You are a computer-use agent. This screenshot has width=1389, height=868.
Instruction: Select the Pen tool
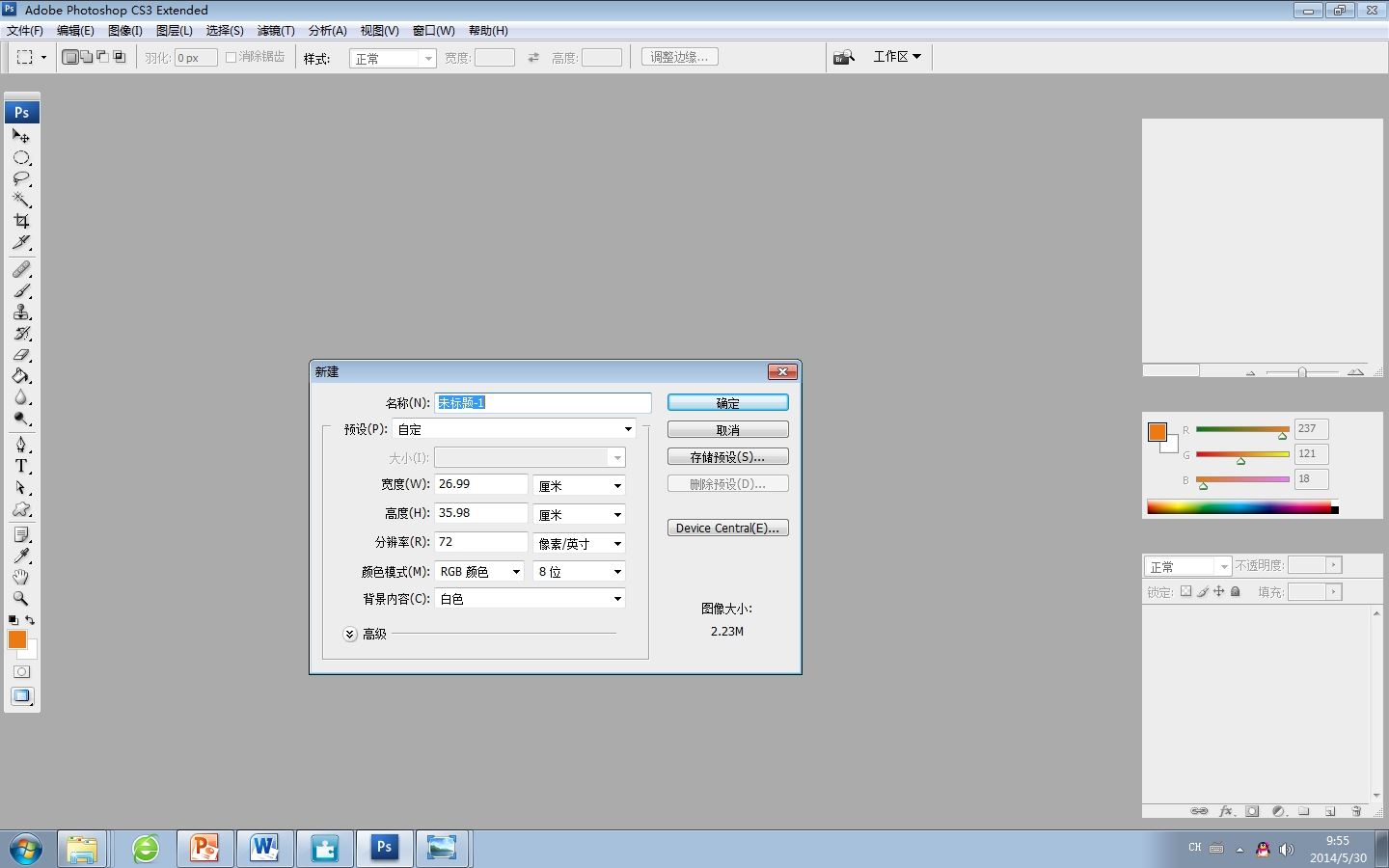pyautogui.click(x=21, y=445)
